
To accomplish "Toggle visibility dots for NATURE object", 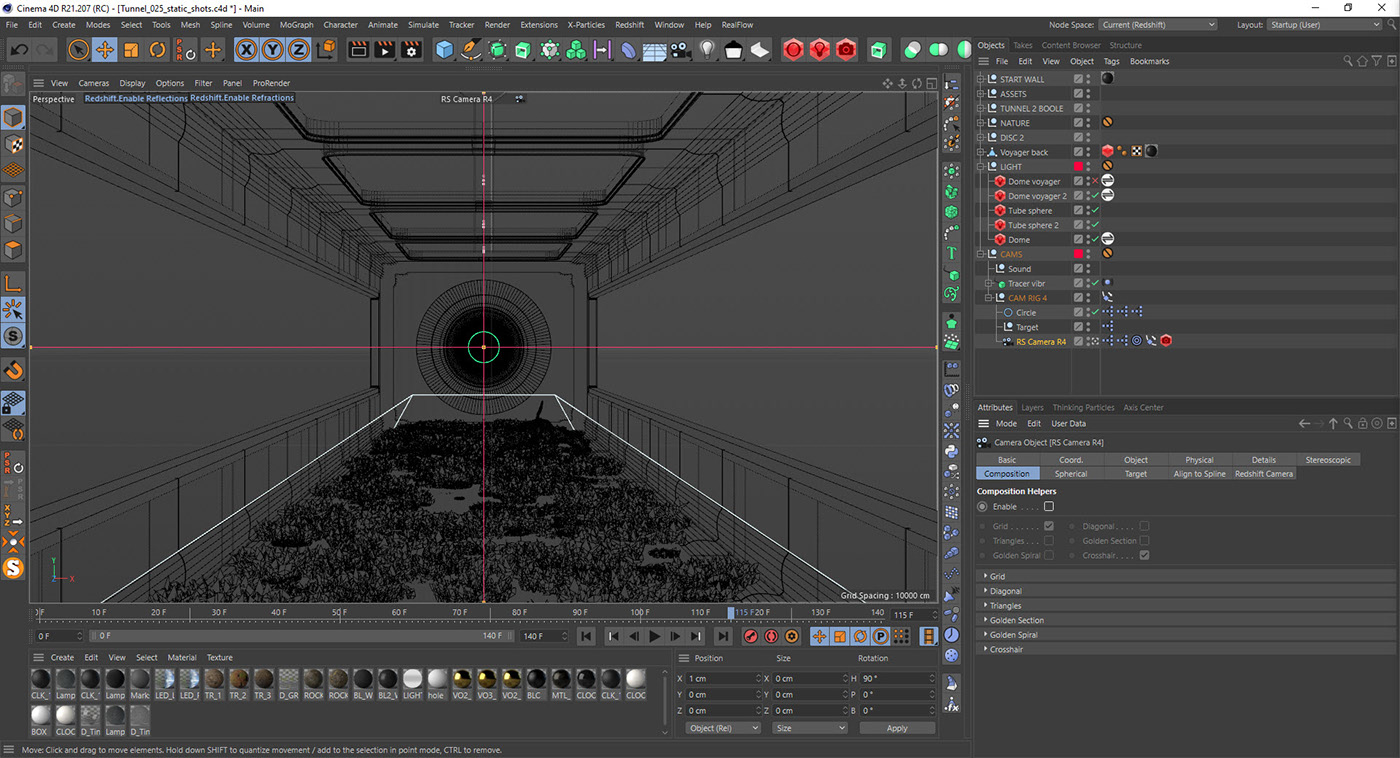I will coord(1088,123).
